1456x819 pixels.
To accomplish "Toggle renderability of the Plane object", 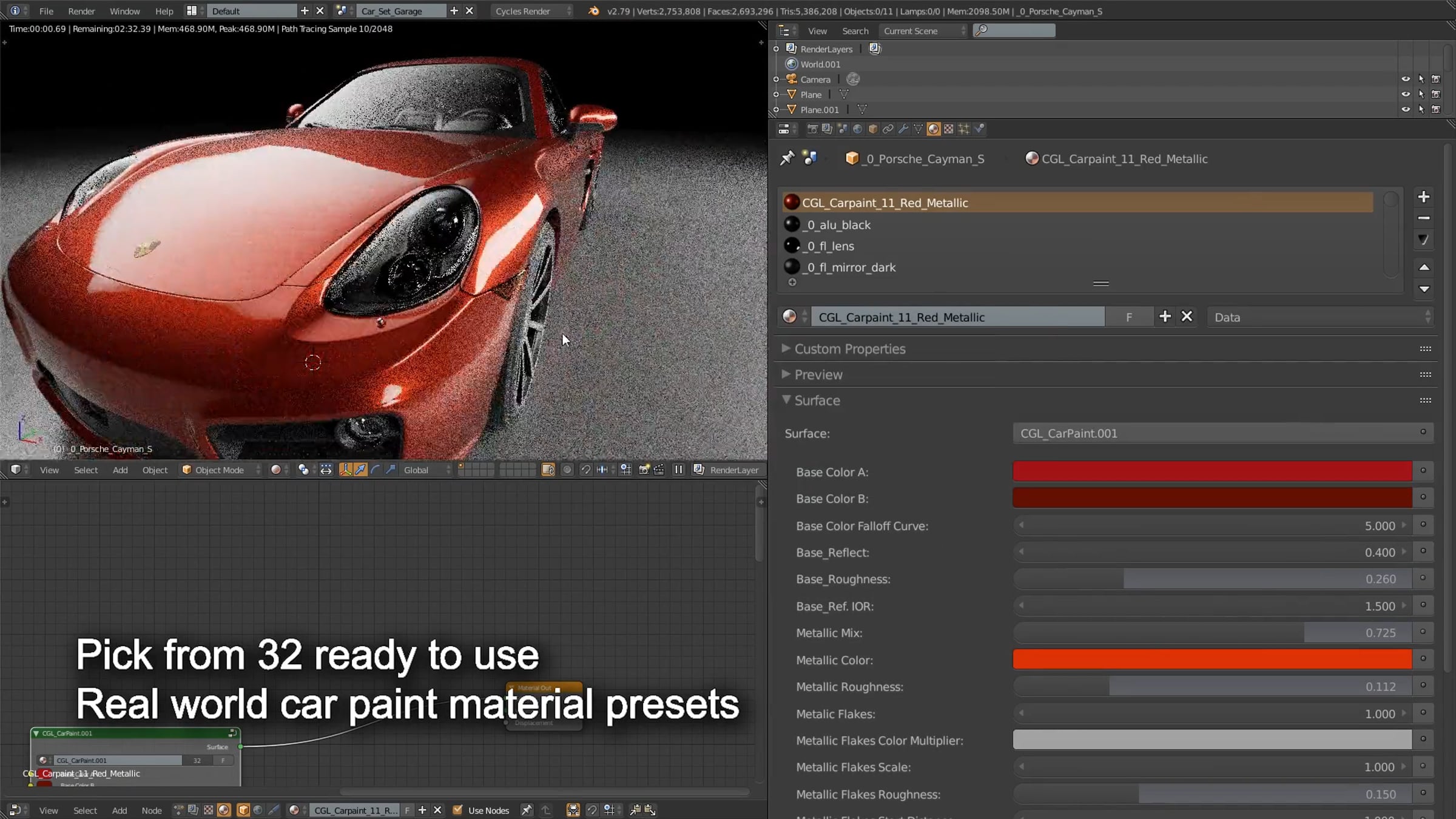I will click(1436, 94).
